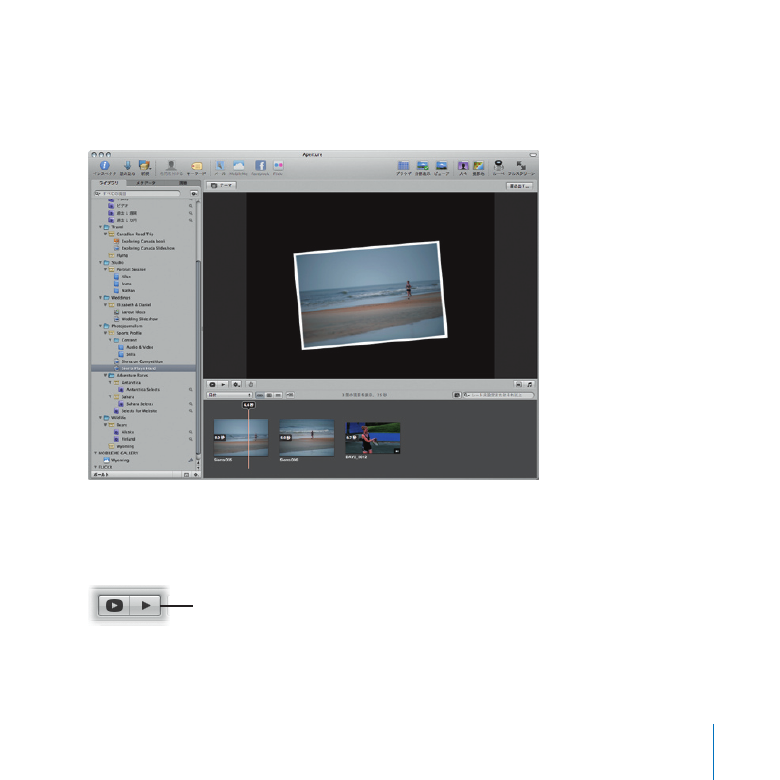This screenshot has width=780, height=780.
Task: Switch to Viewer icon in toolbar
Action: click(441, 166)
